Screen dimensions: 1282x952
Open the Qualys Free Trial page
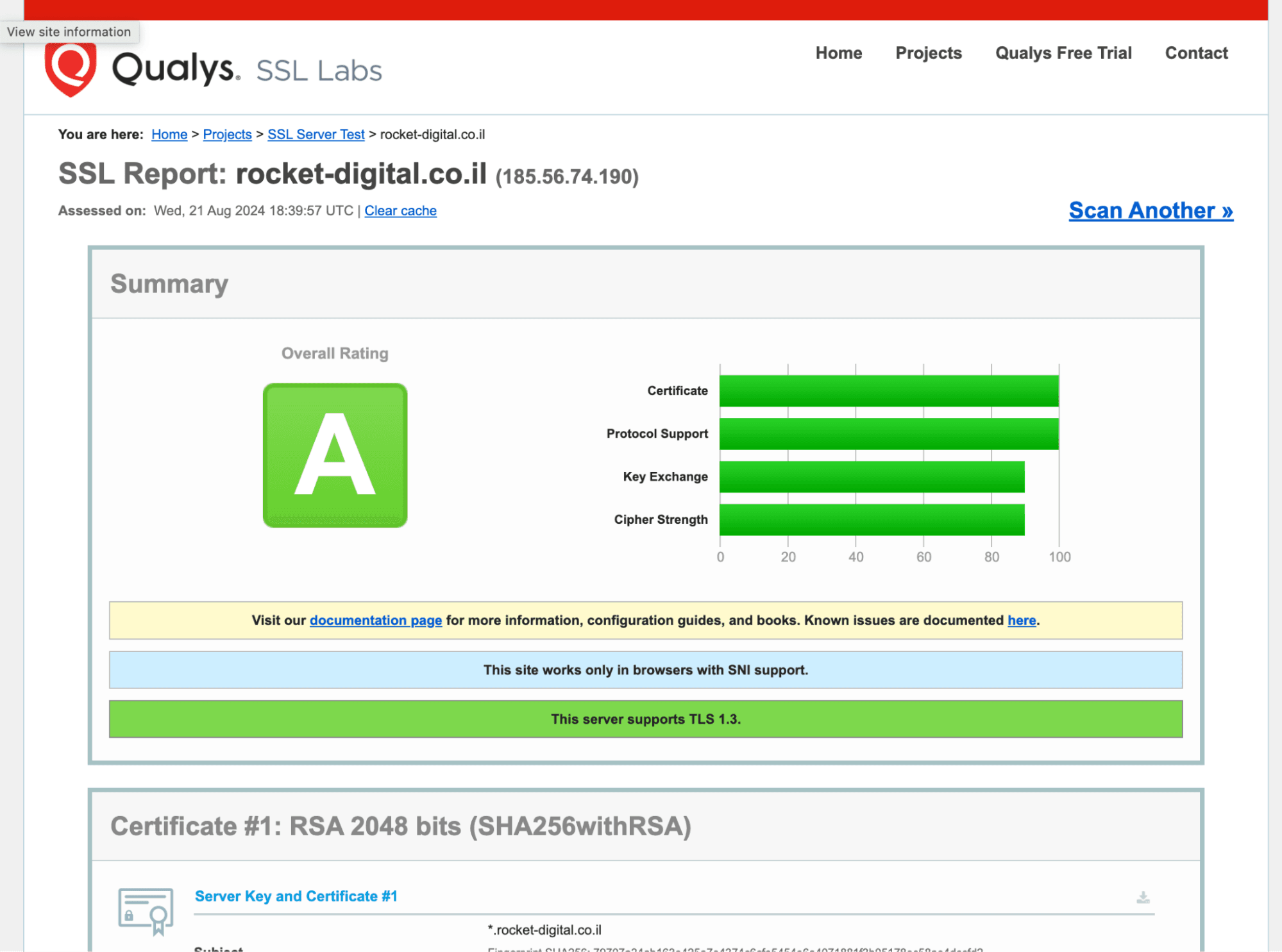click(1063, 53)
